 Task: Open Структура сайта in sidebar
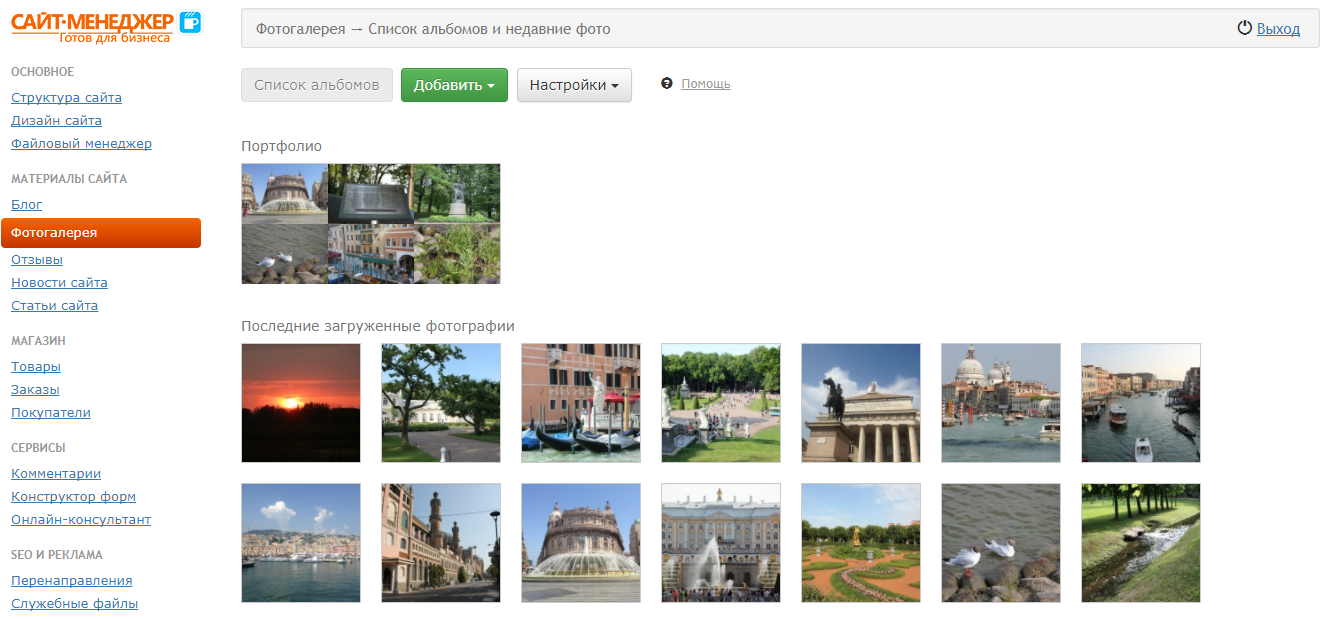[x=66, y=98]
